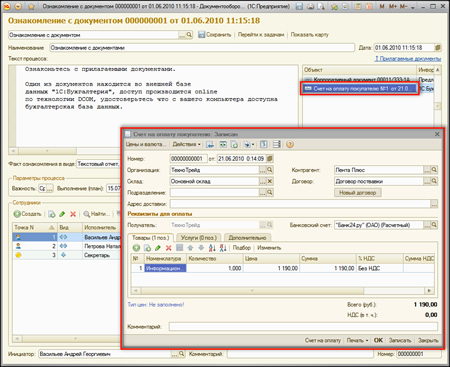This screenshot has height=367, width=450.
Task: Select Счет на оплату покупателю row
Action: coord(360,89)
